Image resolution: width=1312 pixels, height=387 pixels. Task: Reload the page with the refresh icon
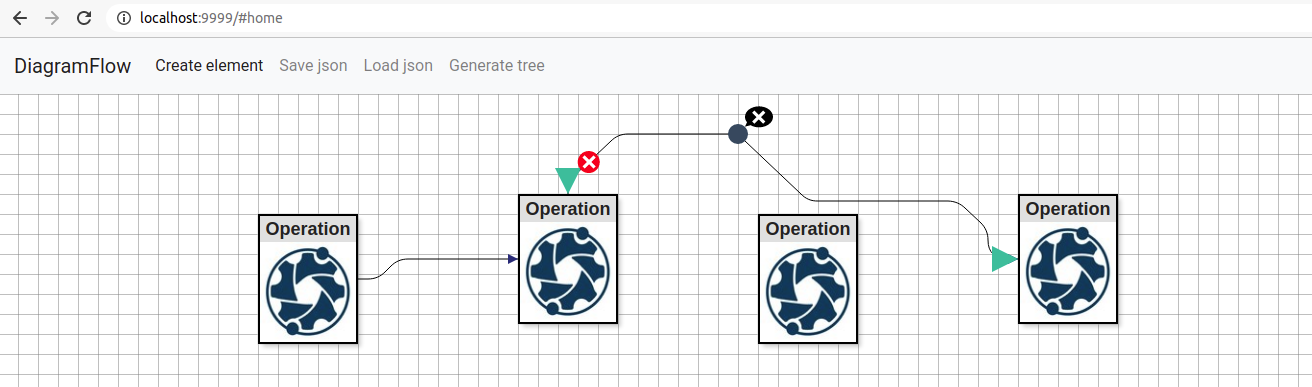pyautogui.click(x=84, y=18)
